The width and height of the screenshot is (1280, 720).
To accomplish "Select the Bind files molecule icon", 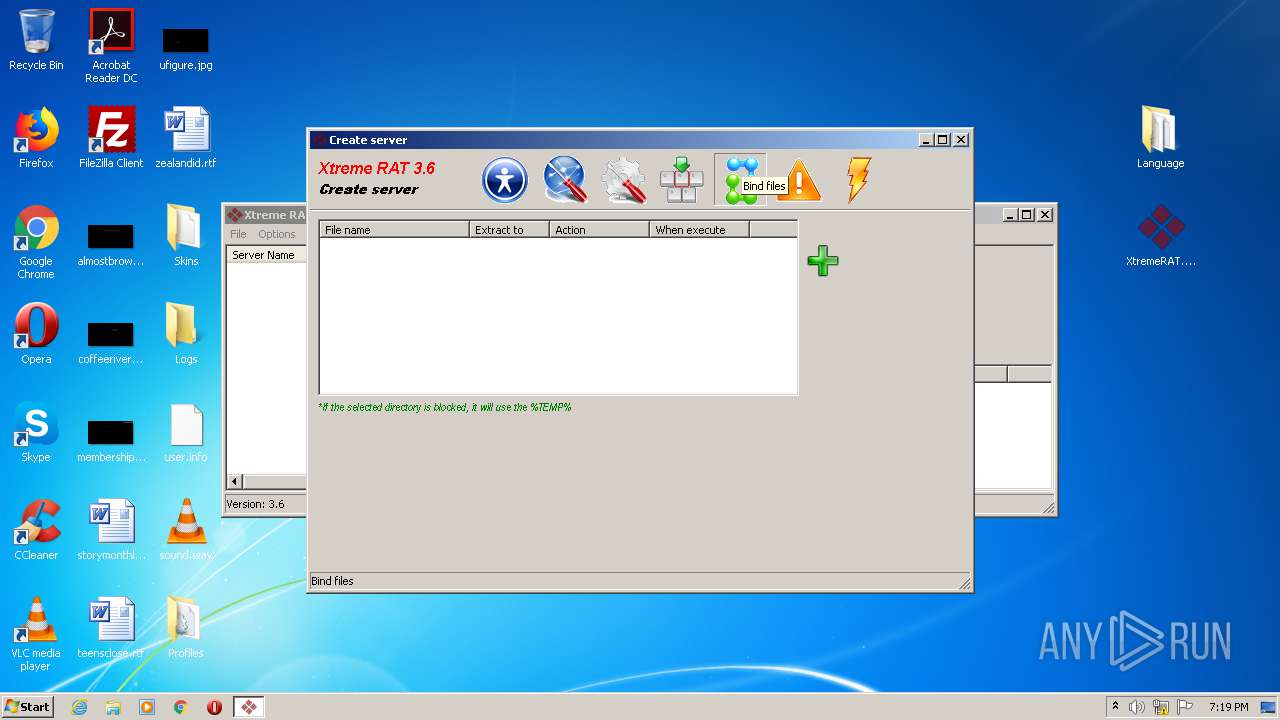I will pyautogui.click(x=740, y=180).
